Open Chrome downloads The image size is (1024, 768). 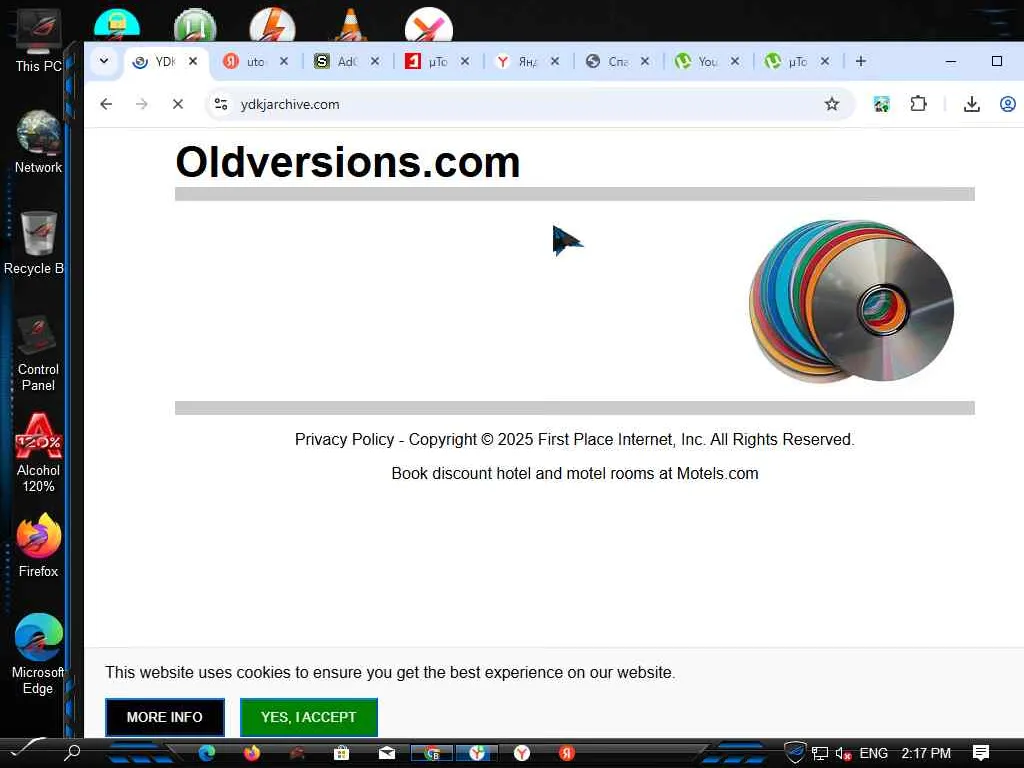pos(972,104)
